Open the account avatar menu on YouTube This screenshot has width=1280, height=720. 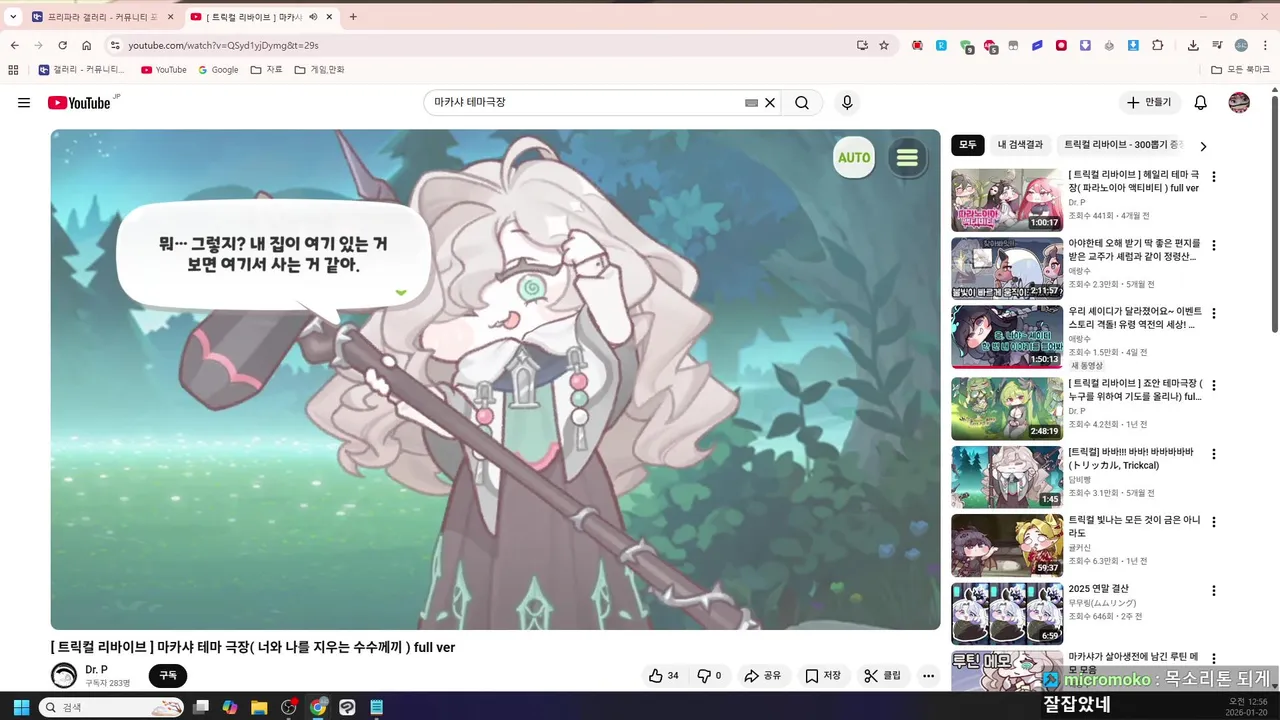point(1239,103)
